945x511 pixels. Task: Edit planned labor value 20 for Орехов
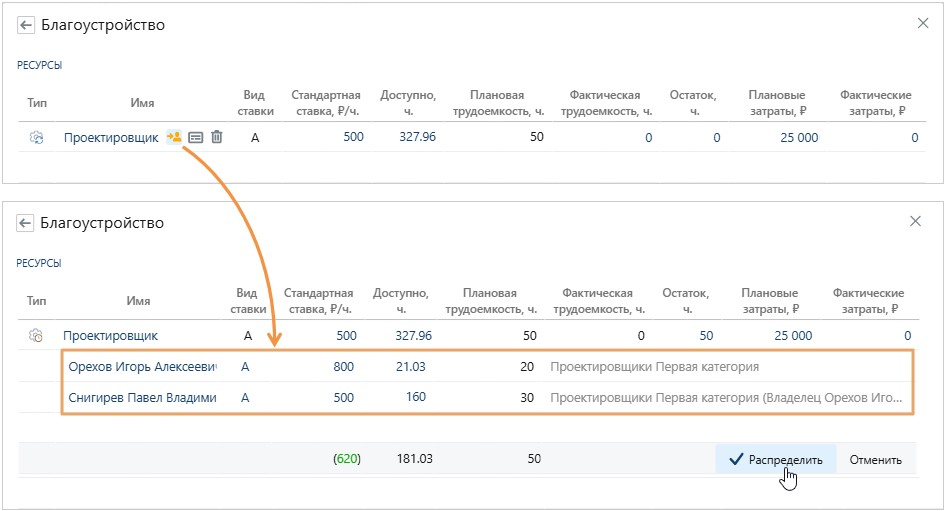point(527,367)
